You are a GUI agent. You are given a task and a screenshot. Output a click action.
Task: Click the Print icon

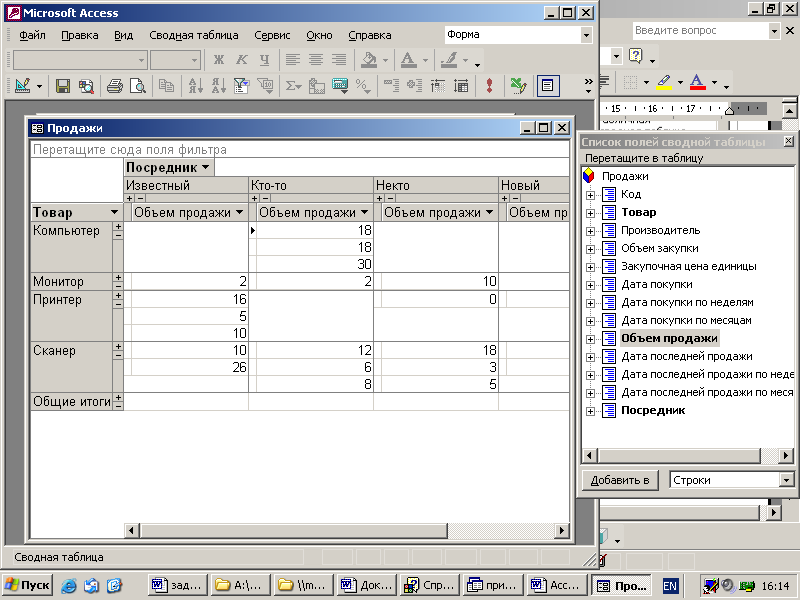click(x=115, y=86)
